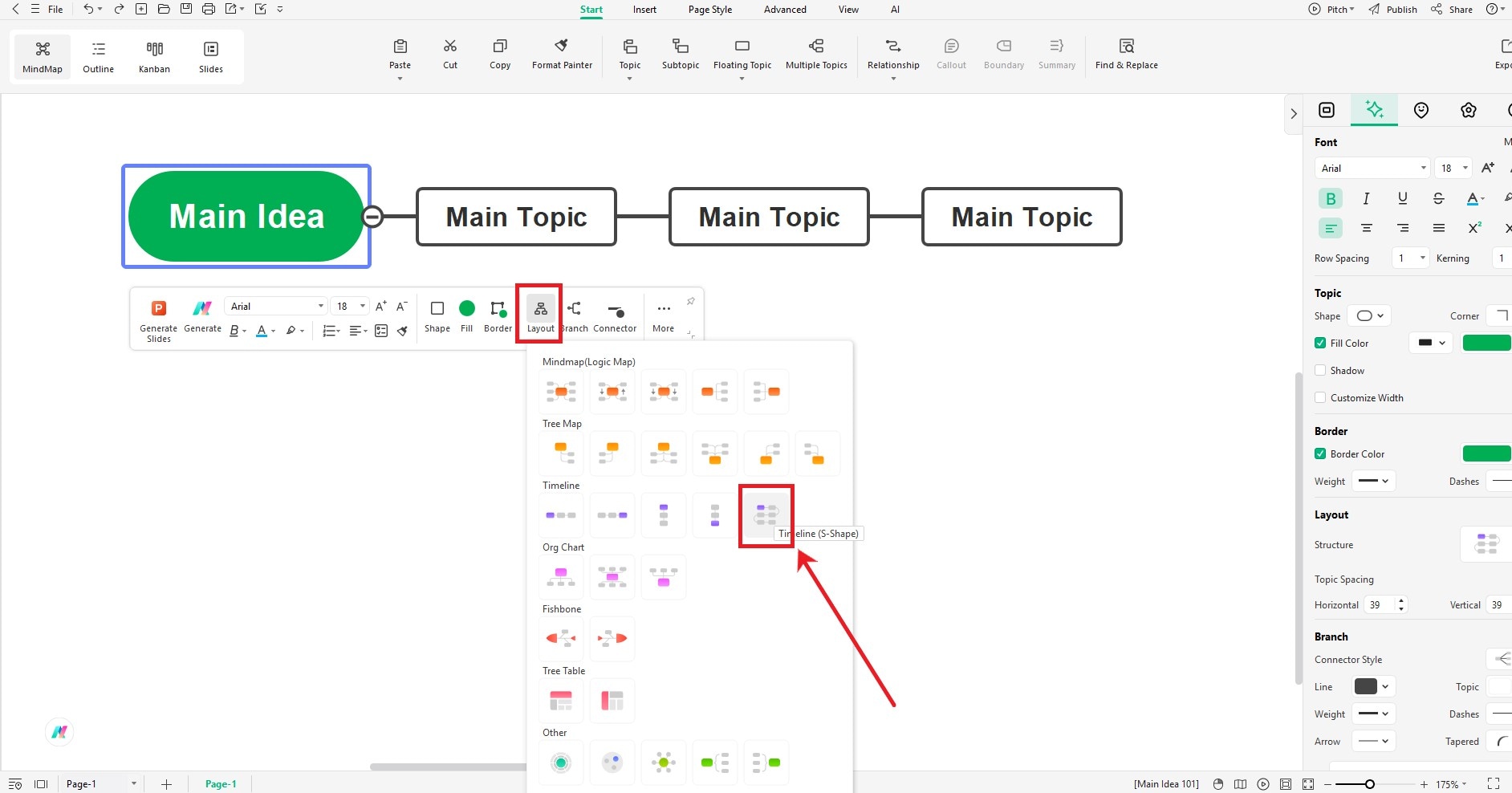The image size is (1512, 793).
Task: Open Kanban view mode
Action: click(154, 56)
